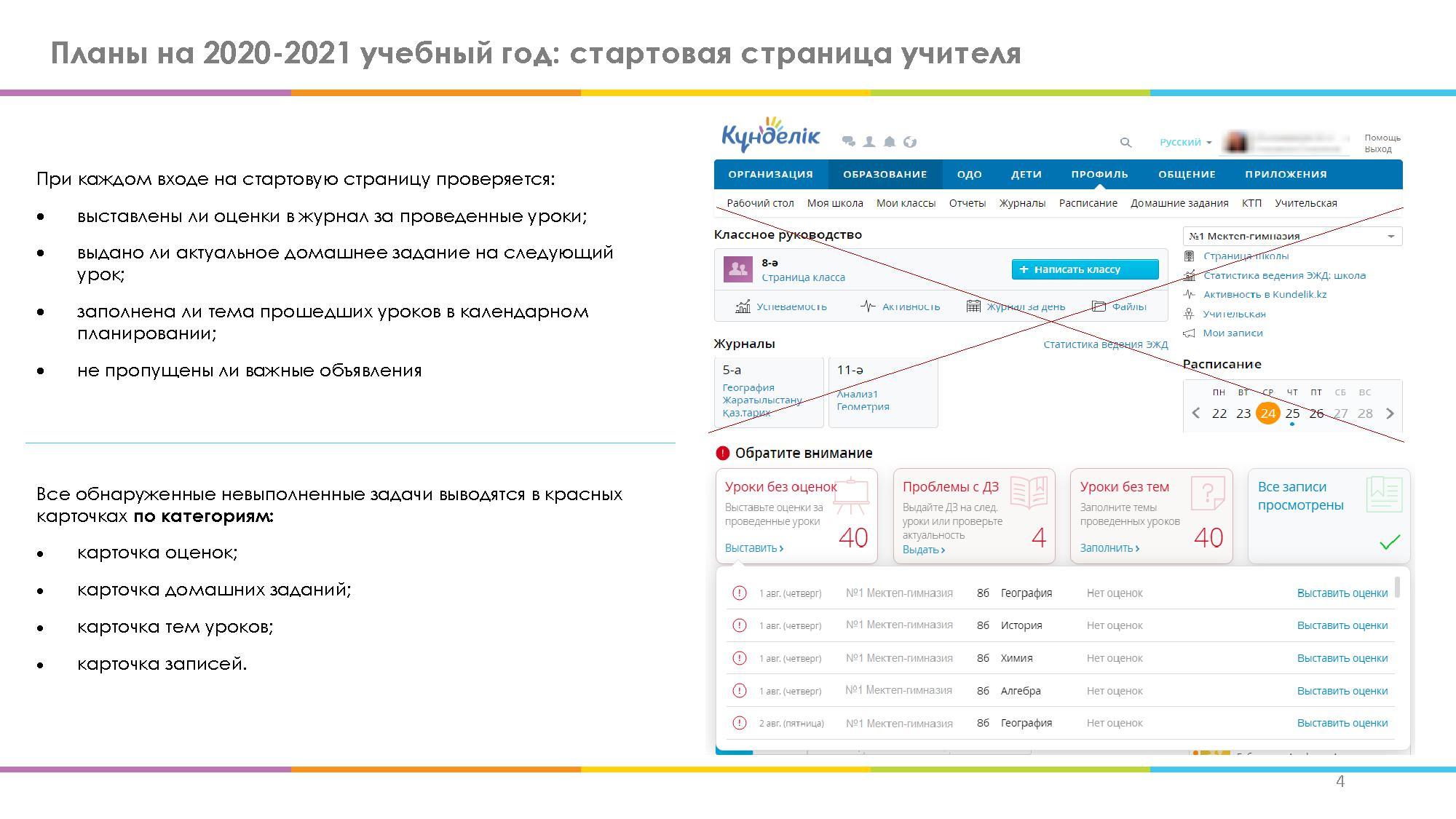Open the notifications bell icon
Screen dimensions: 1456x819
tap(889, 141)
